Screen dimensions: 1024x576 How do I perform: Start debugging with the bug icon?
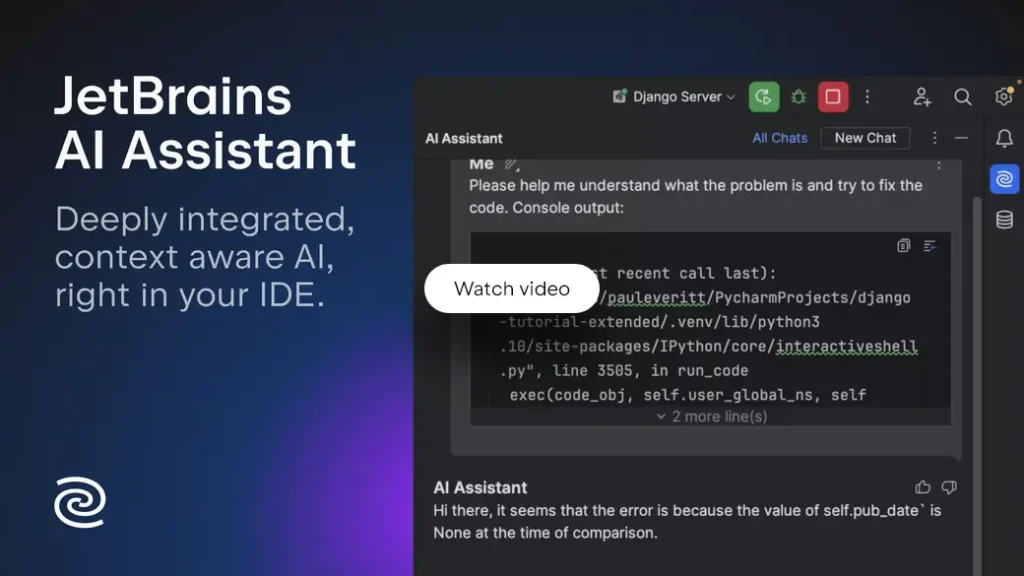tap(798, 96)
